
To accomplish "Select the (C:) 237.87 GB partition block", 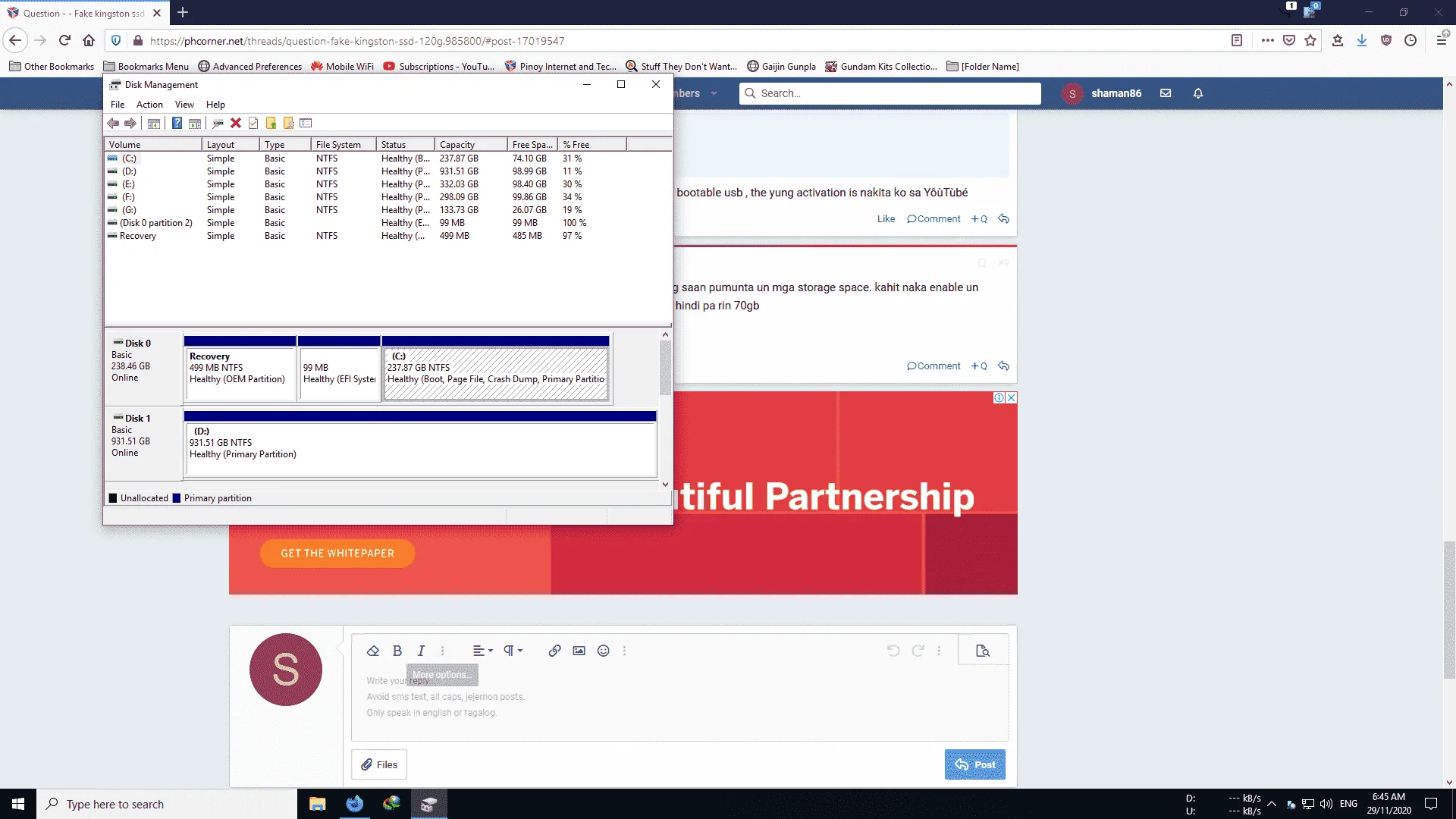I will 496,369.
